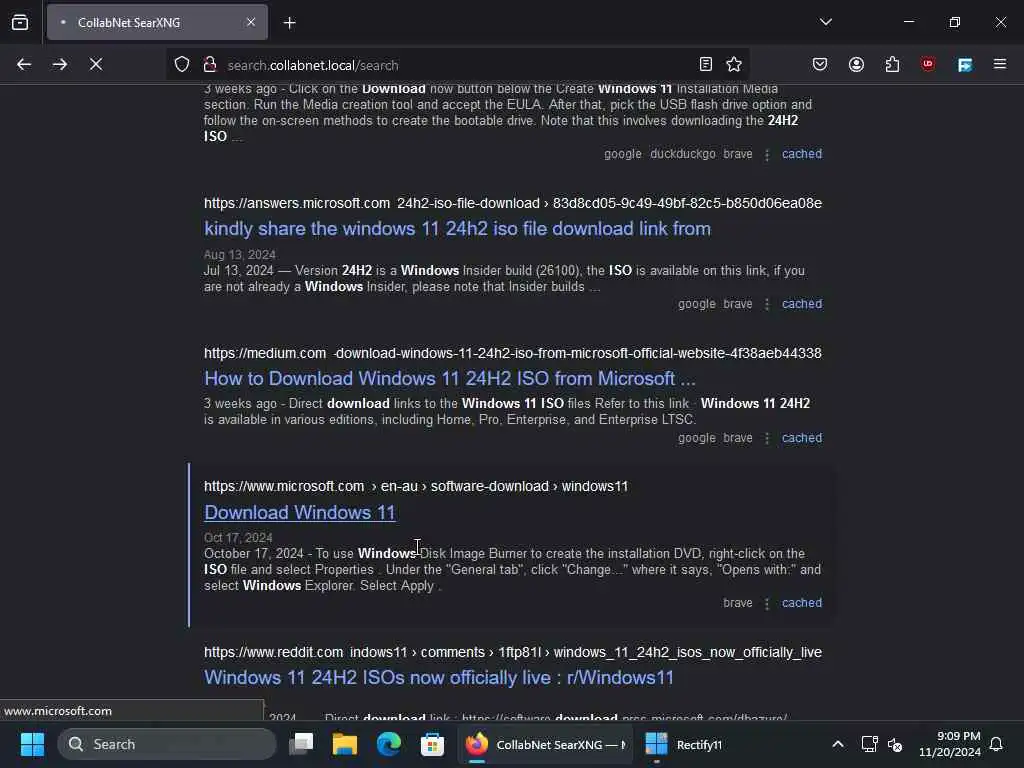Switch to Firefox CollabNet SearXNG taskbar button
Image resolution: width=1024 pixels, height=768 pixels.
tap(545, 744)
